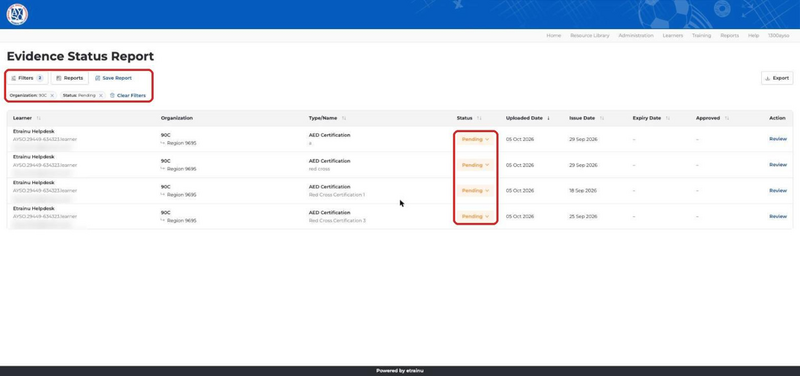Click the AYSO logo in header

pyautogui.click(x=17, y=14)
